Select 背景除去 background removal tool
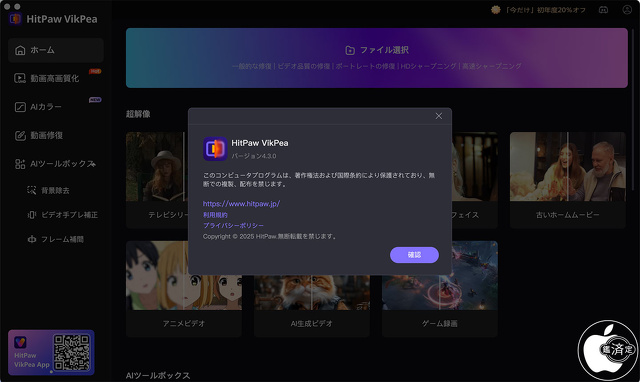This screenshot has height=382, width=640. pos(55,191)
